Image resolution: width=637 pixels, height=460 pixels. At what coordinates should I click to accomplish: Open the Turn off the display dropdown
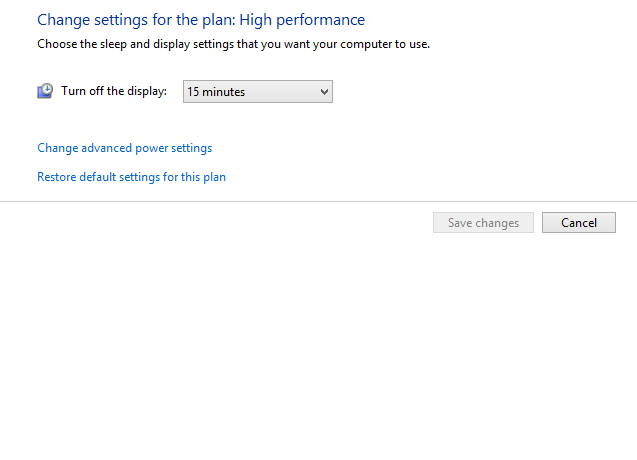tap(258, 91)
